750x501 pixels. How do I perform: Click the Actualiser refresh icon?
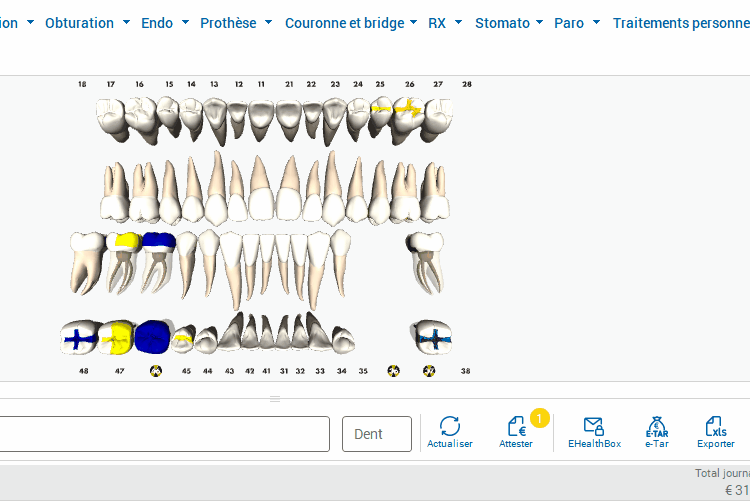tap(450, 426)
